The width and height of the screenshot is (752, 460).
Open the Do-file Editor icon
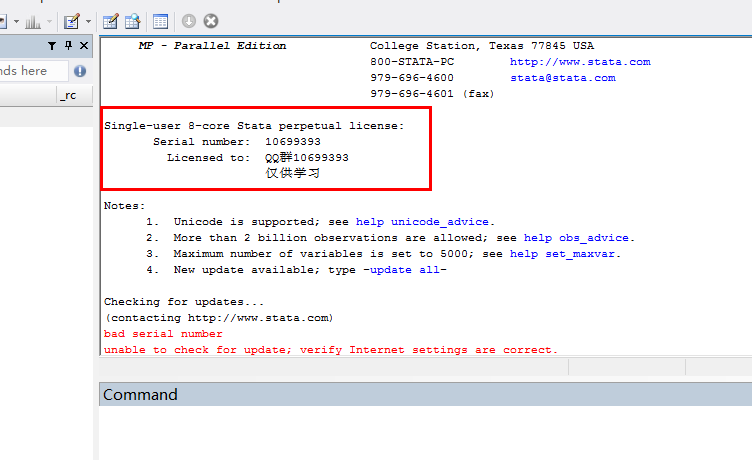pos(71,22)
